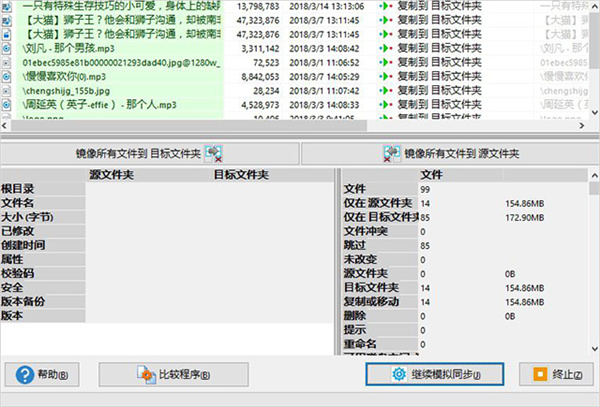600x407 pixels.
Task: Click the 源文件夹 column header in details panel
Action: (x=111, y=175)
